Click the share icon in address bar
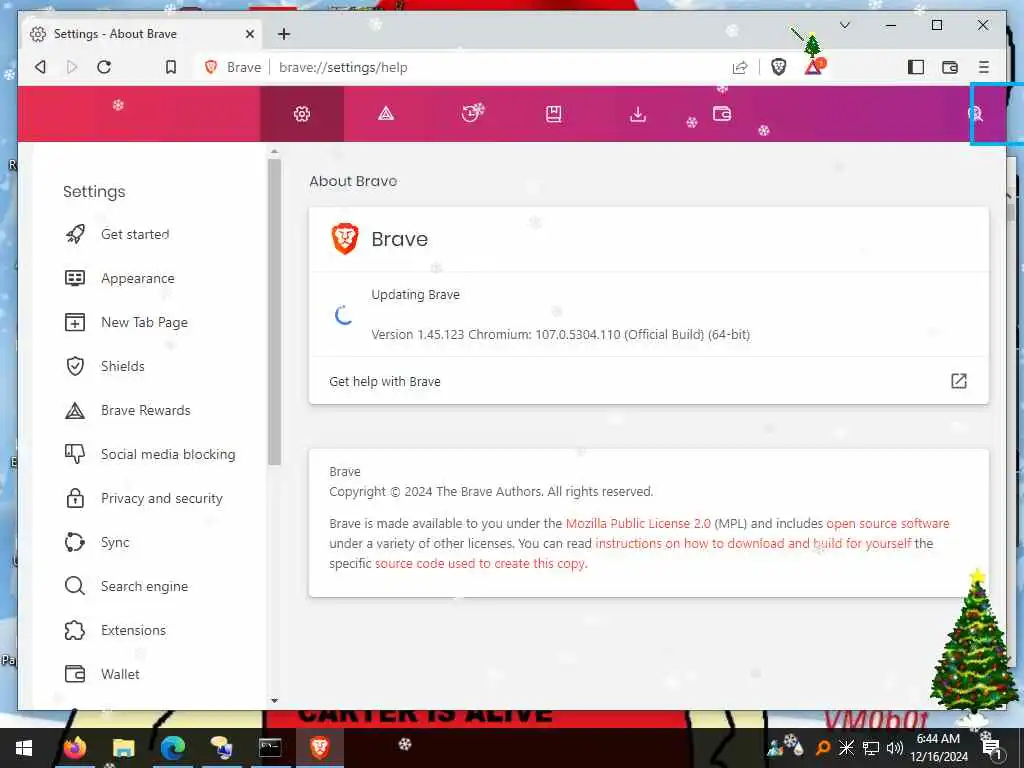1024x768 pixels. 740,67
